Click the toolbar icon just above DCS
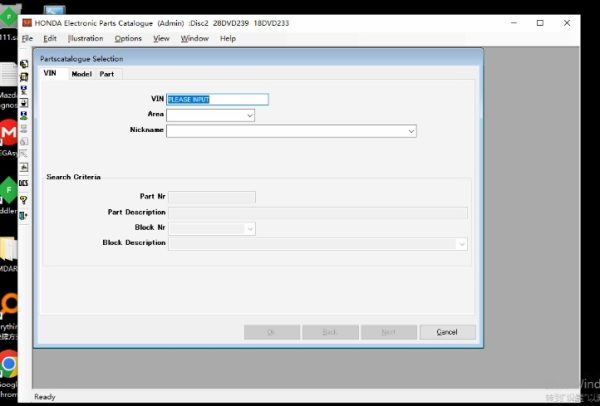Screen dimensions: 600x406 pos(24,167)
